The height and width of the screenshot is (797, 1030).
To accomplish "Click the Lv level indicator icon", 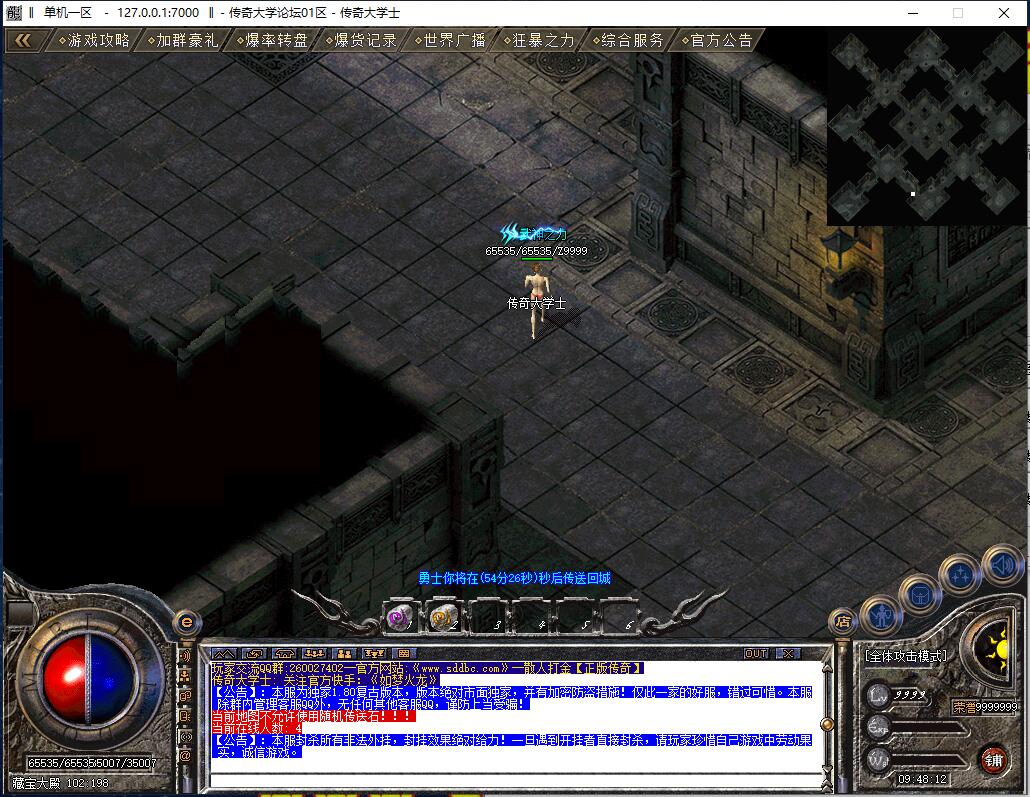I will pyautogui.click(x=878, y=696).
